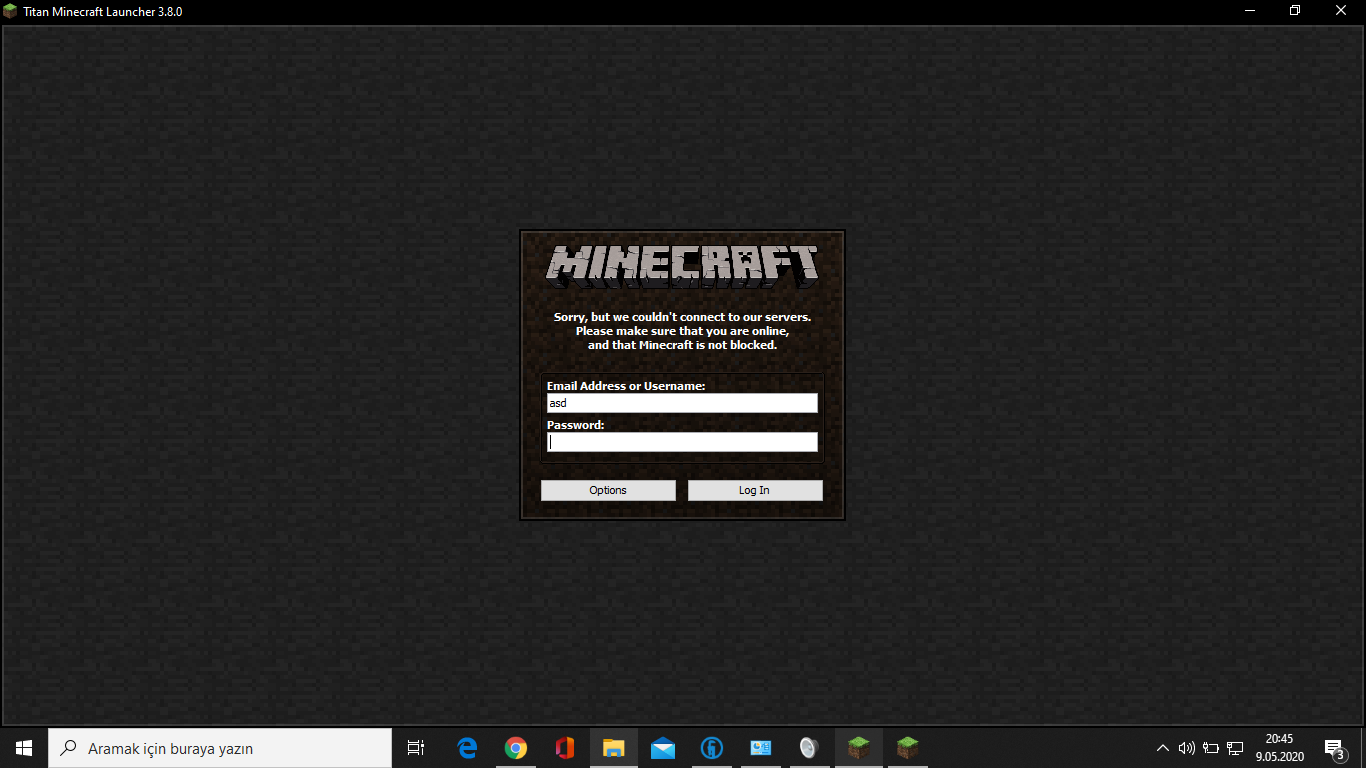Click into the Password field
Image resolution: width=1366 pixels, height=768 pixels.
(682, 442)
